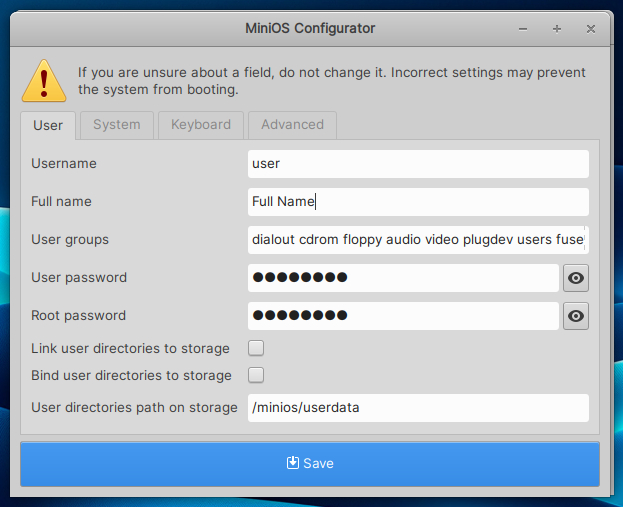Select the User password field

coord(403,278)
